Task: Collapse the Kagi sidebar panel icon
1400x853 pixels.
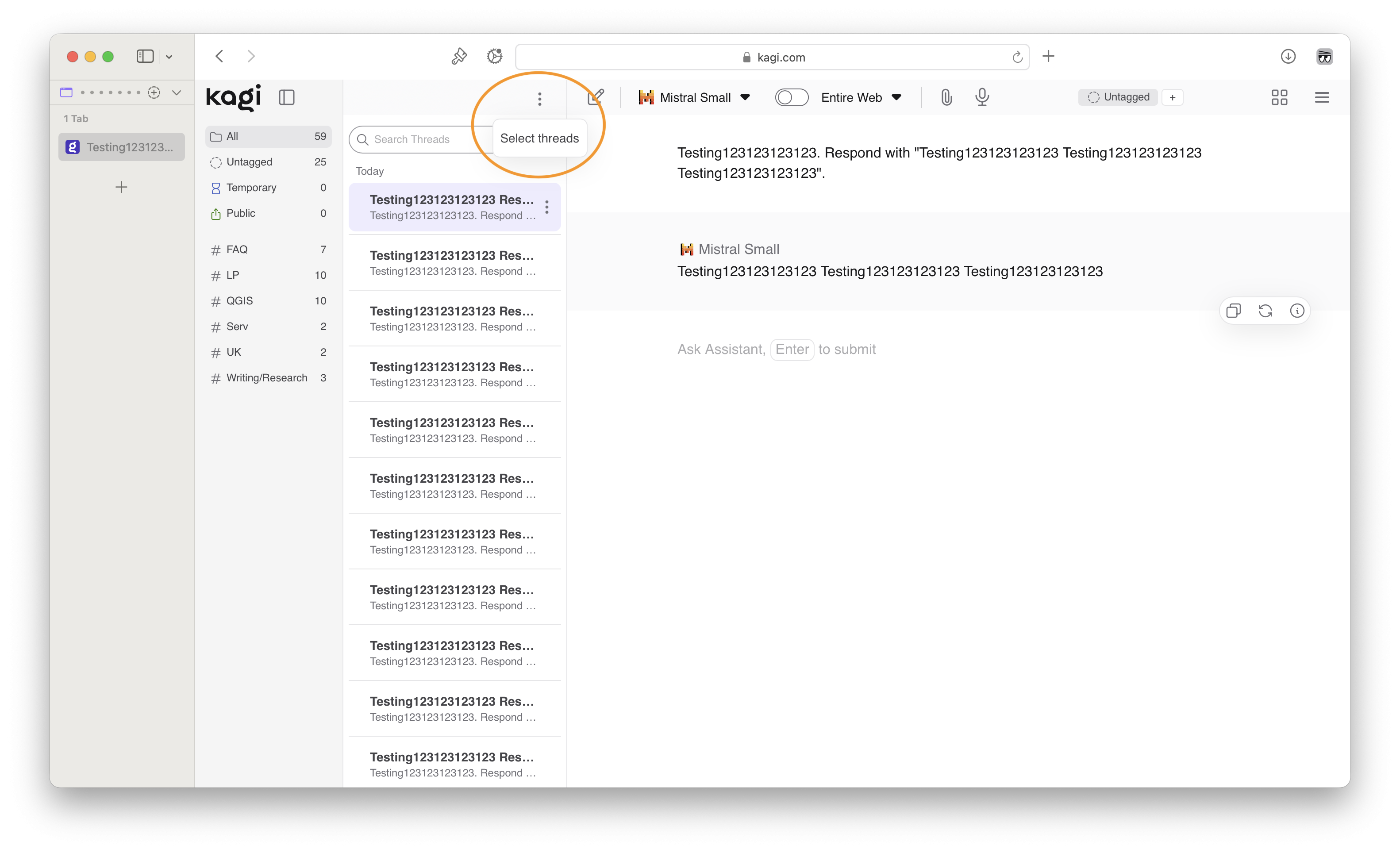Action: coord(286,97)
